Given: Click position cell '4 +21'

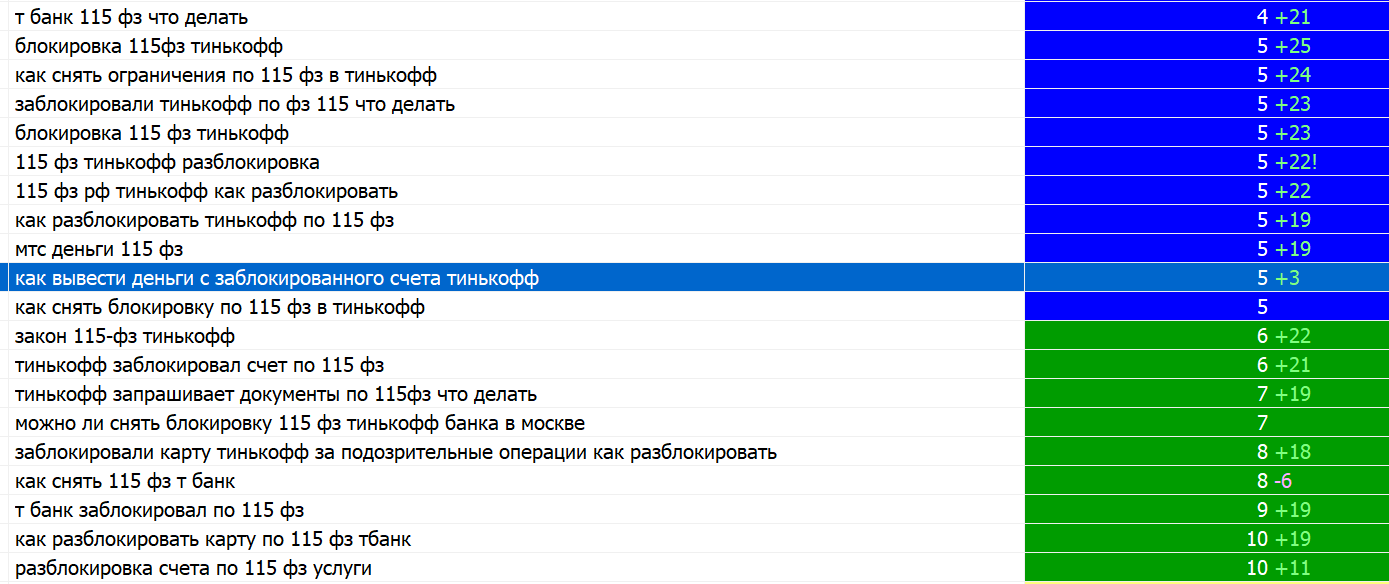Looking at the screenshot, I should click(1206, 17).
